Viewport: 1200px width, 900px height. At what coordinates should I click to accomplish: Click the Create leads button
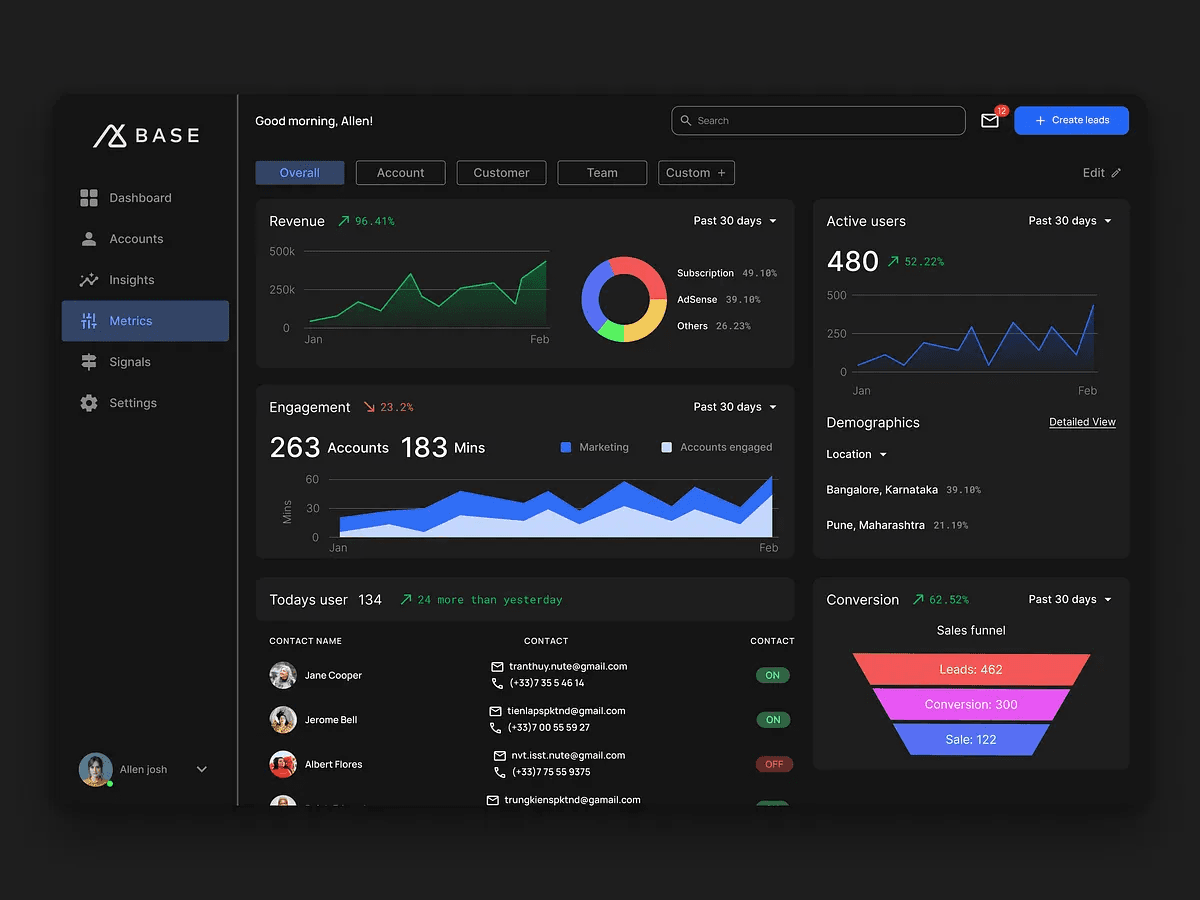click(x=1071, y=121)
